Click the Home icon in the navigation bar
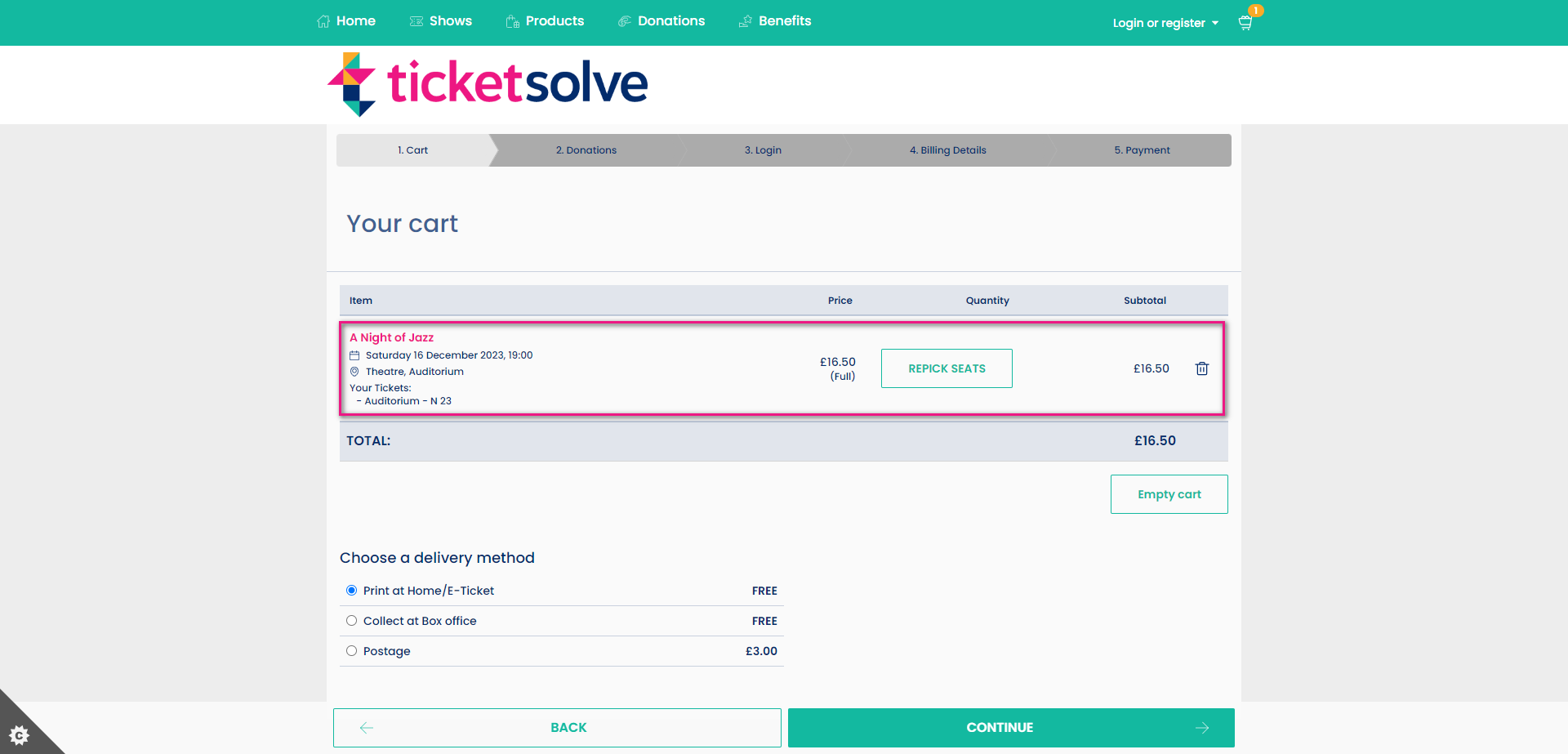The height and width of the screenshot is (754, 1568). (322, 20)
